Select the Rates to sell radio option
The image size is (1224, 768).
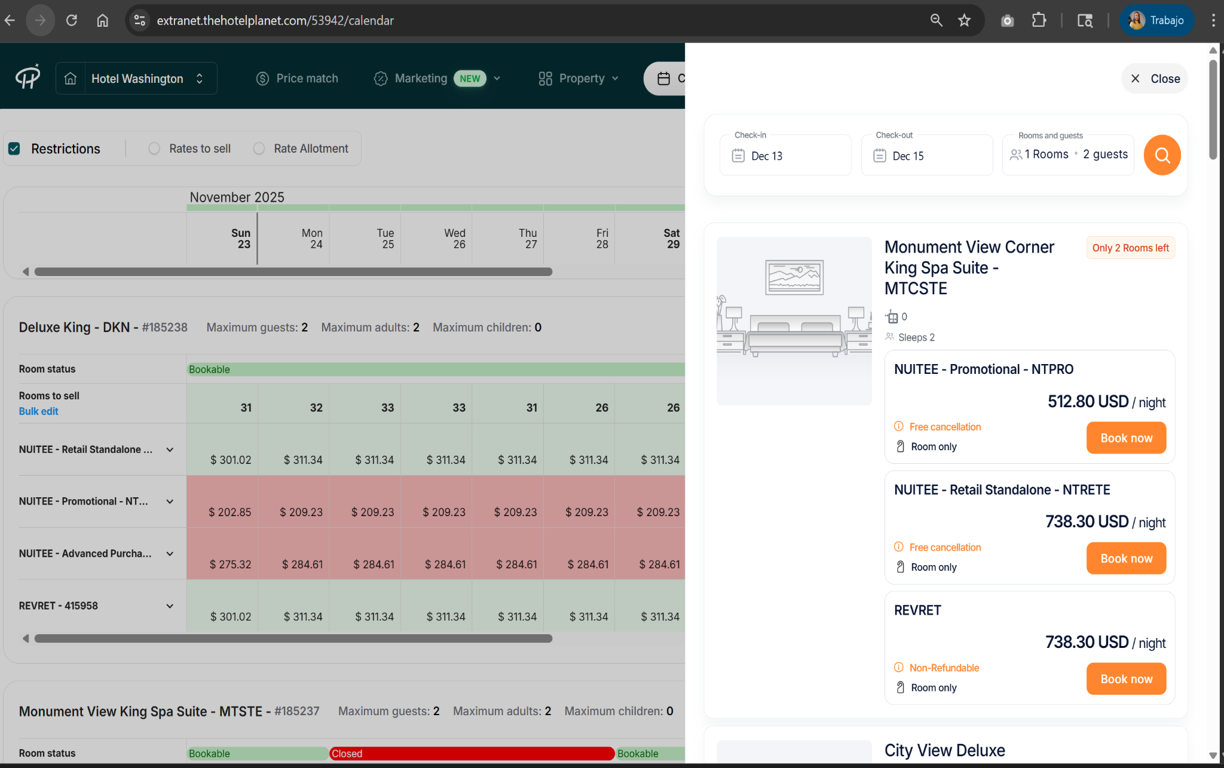(154, 149)
